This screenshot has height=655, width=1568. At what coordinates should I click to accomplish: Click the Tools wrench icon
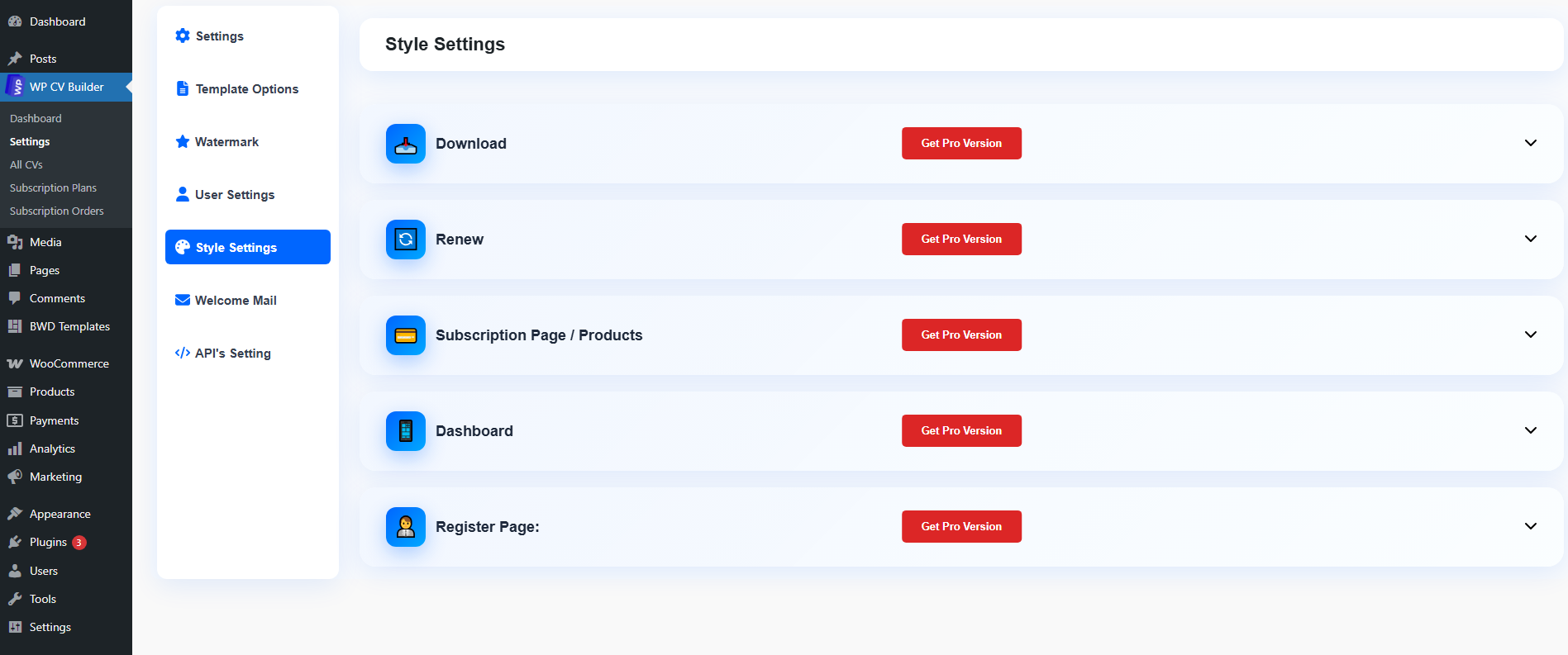point(15,599)
